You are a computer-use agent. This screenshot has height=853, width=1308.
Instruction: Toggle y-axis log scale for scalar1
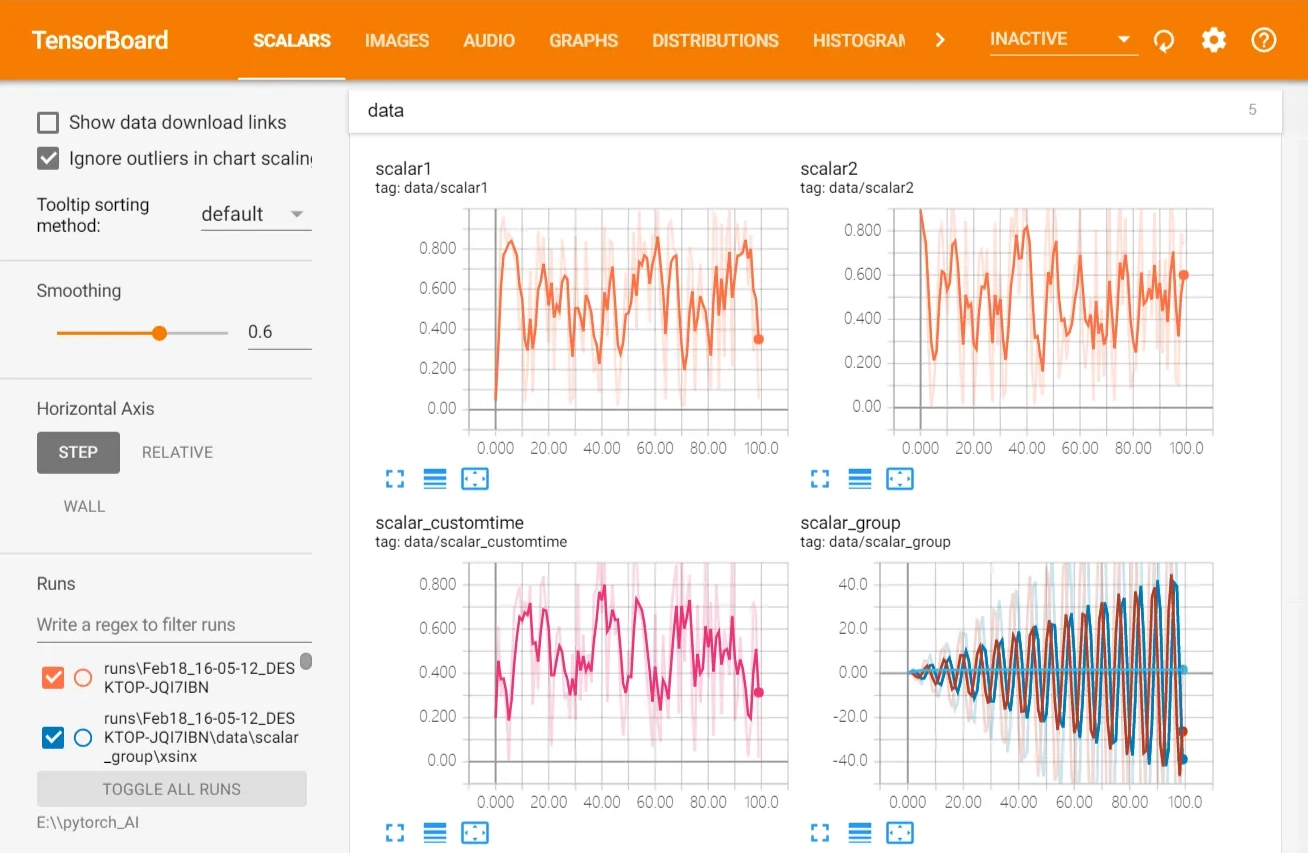click(435, 479)
